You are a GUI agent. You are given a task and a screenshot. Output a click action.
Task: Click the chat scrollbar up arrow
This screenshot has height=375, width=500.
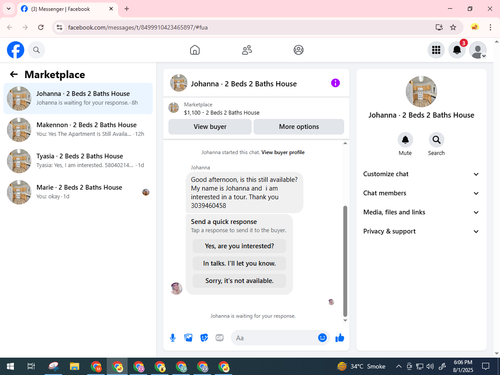[345, 143]
